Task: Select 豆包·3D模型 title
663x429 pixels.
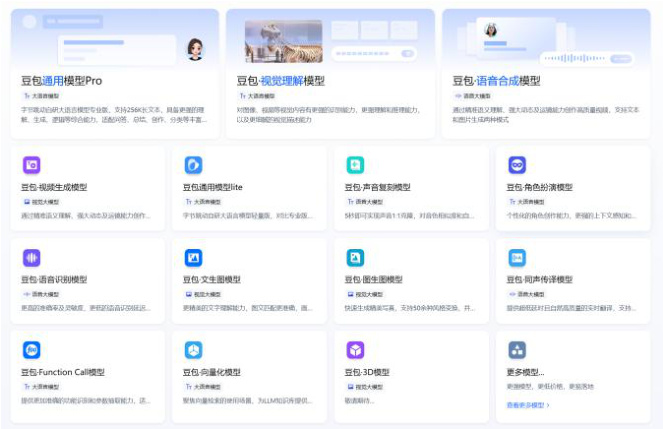Action: click(x=367, y=372)
